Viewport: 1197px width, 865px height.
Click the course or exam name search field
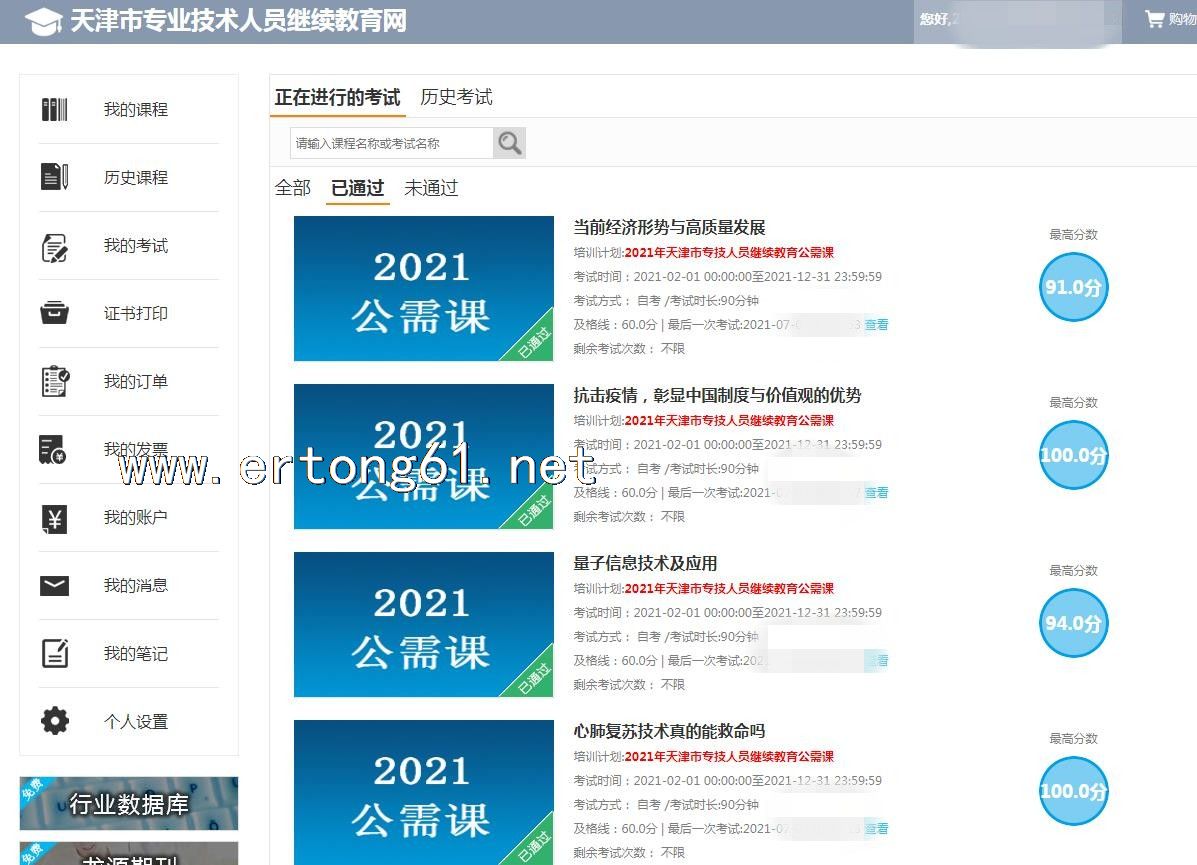click(391, 143)
